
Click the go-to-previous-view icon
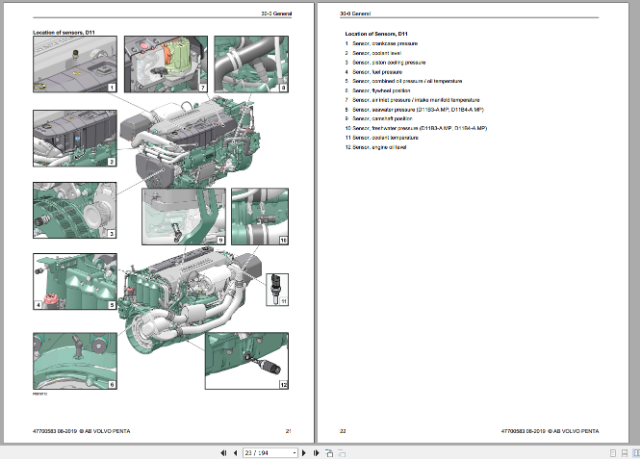[329, 453]
